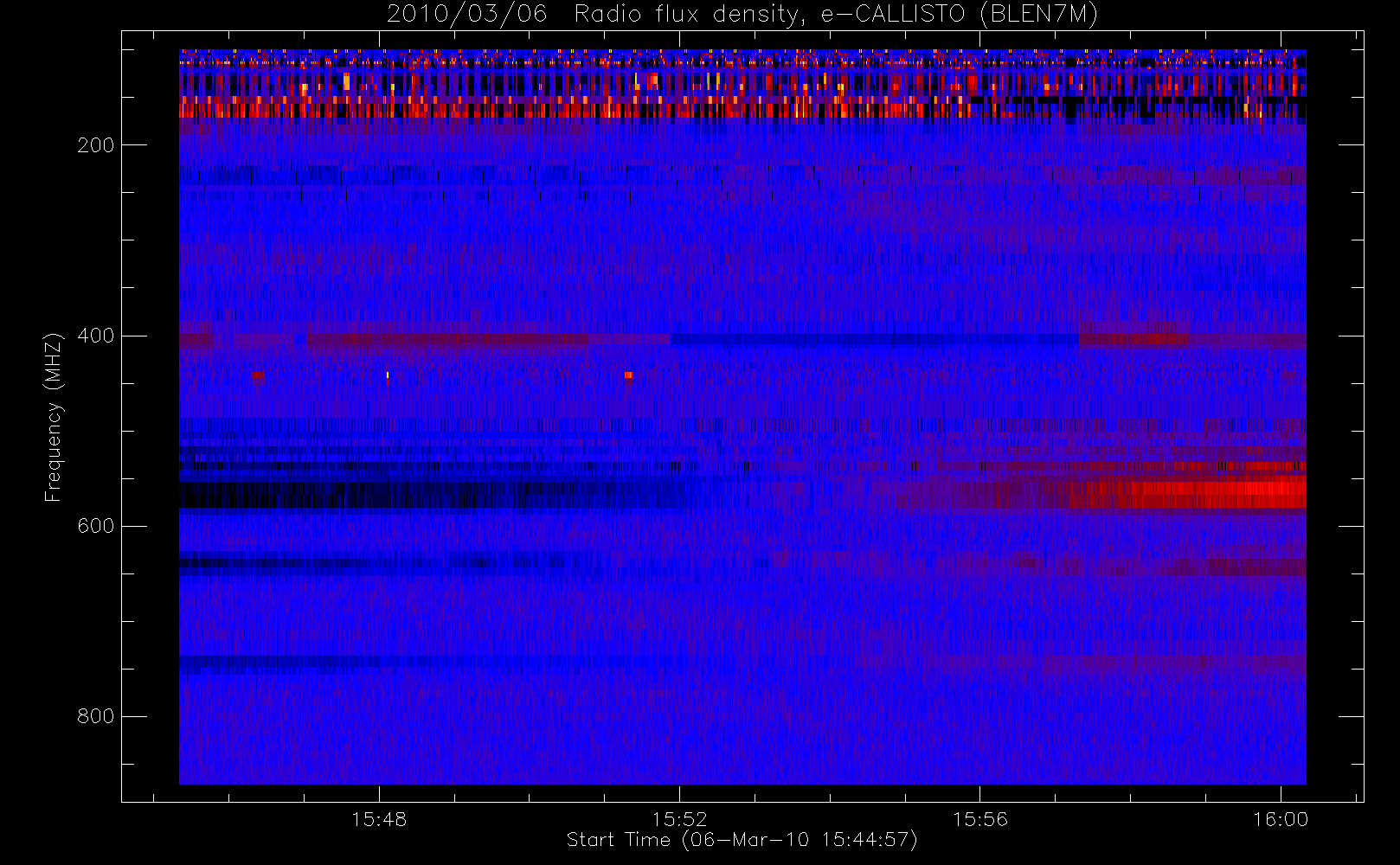The height and width of the screenshot is (865, 1400).
Task: Click the plot title 'Radio flux density, e-CALLISTO (BLEN7M)'
Action: coord(836,15)
